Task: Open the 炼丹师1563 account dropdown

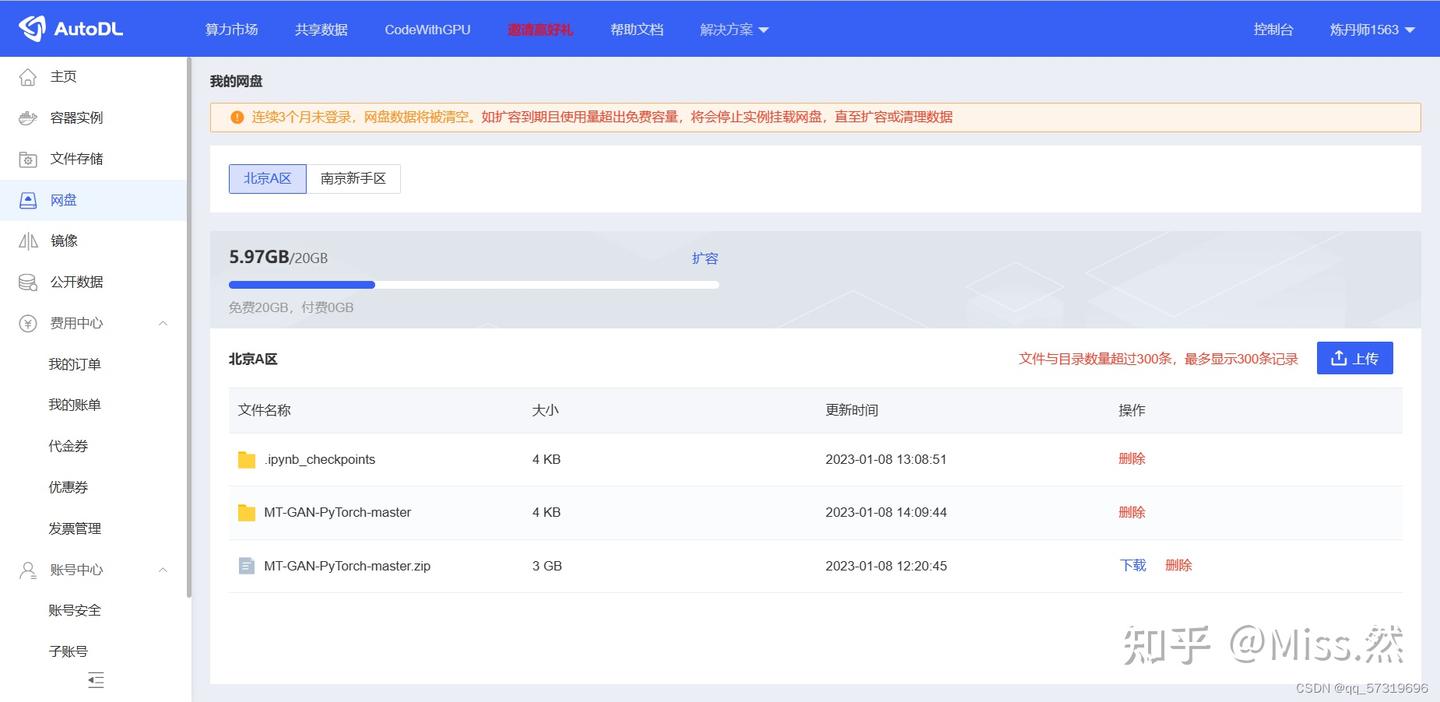Action: (1372, 29)
